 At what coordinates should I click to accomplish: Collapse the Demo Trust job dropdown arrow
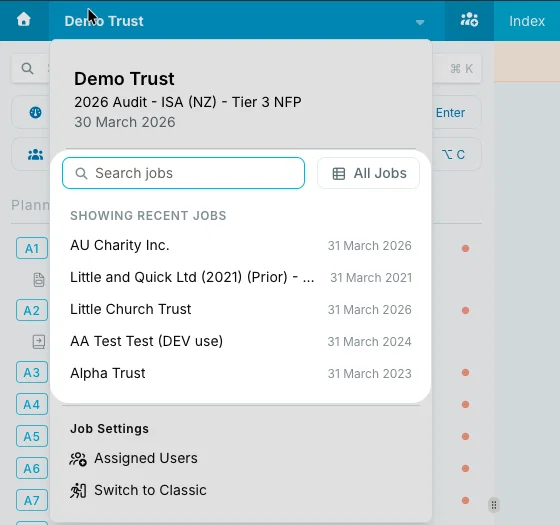coord(420,22)
